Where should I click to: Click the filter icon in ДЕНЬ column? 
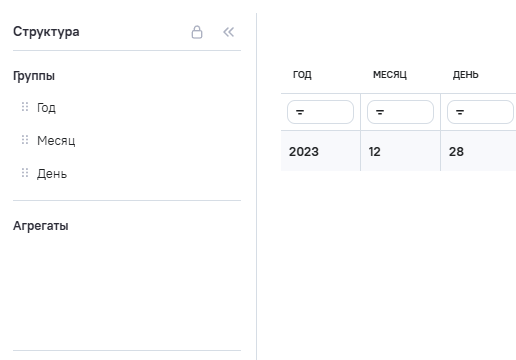(460, 112)
